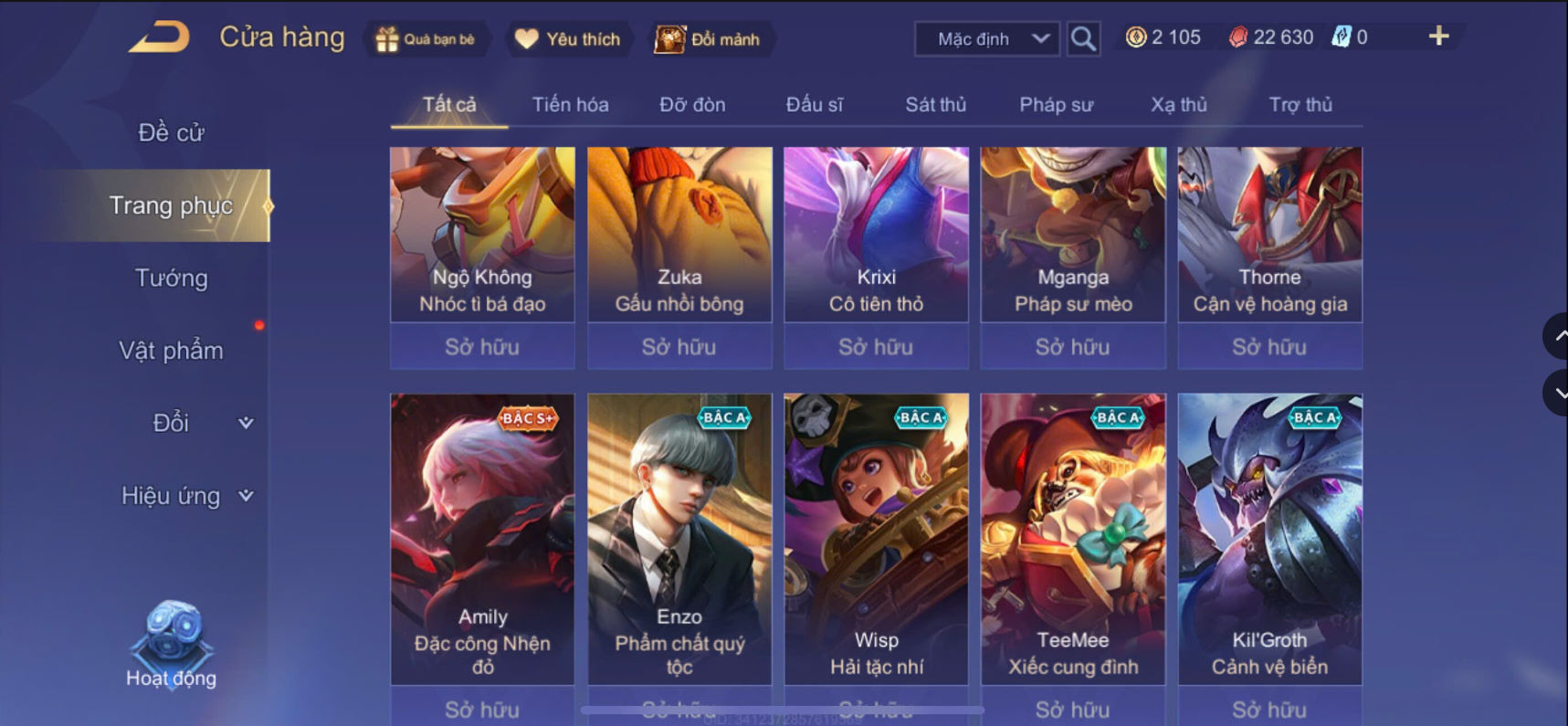The width and height of the screenshot is (1568, 726).
Task: Select Vật phẩm in the sidebar
Action: pyautogui.click(x=171, y=351)
